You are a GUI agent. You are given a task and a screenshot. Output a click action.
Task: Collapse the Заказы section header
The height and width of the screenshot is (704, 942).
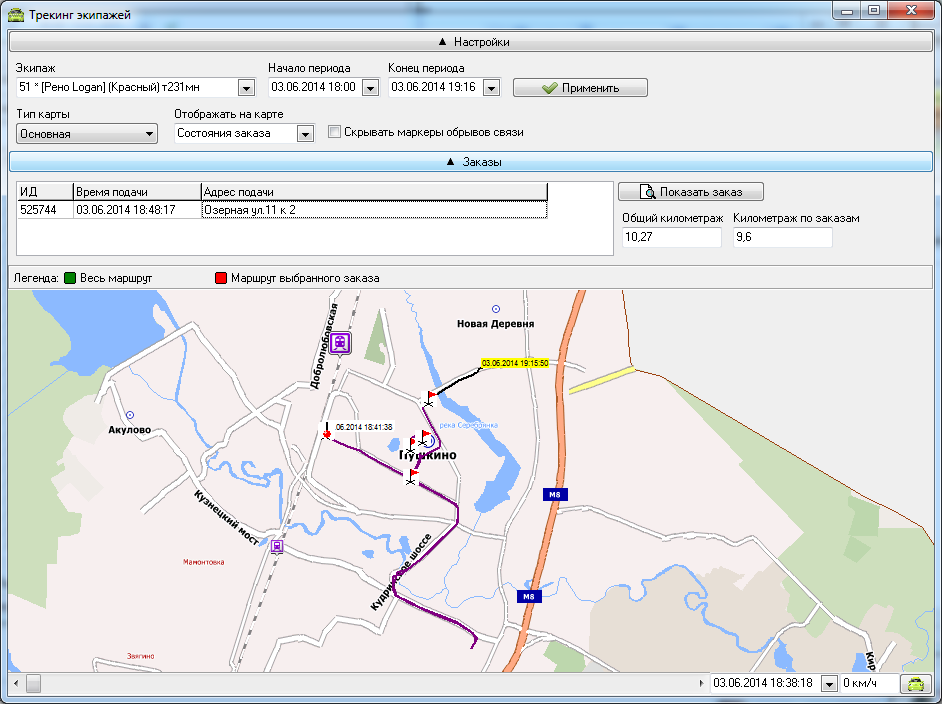tap(471, 162)
